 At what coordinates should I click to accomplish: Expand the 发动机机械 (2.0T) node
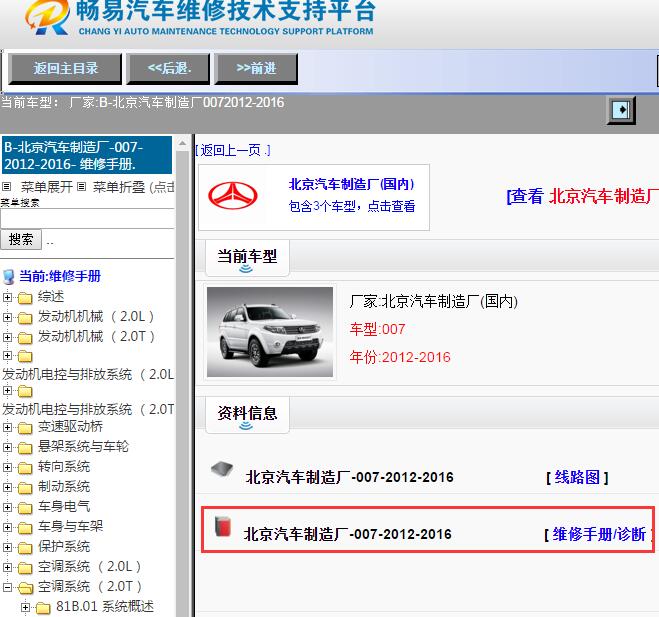tap(7, 338)
